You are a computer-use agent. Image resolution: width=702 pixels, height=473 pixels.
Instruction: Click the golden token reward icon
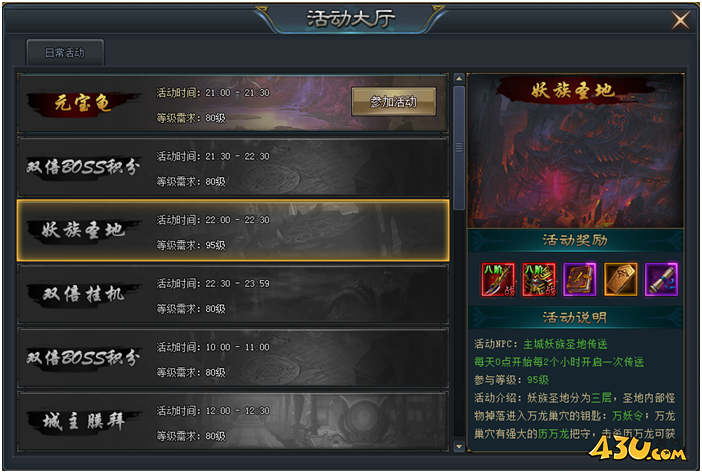(x=620, y=279)
